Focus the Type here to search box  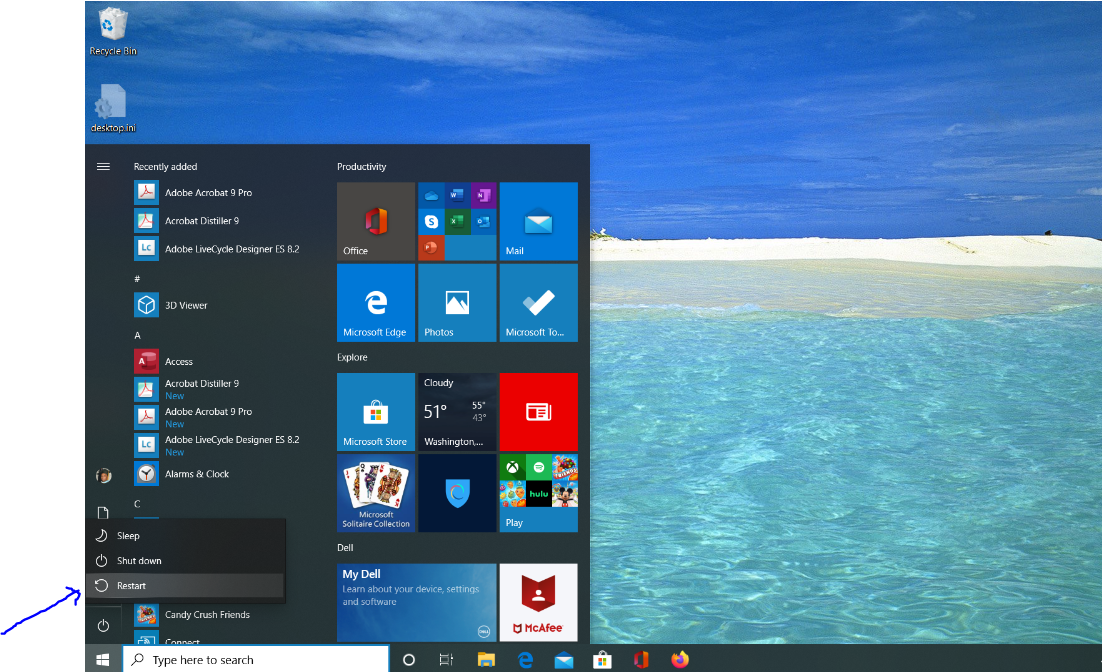[x=256, y=659]
